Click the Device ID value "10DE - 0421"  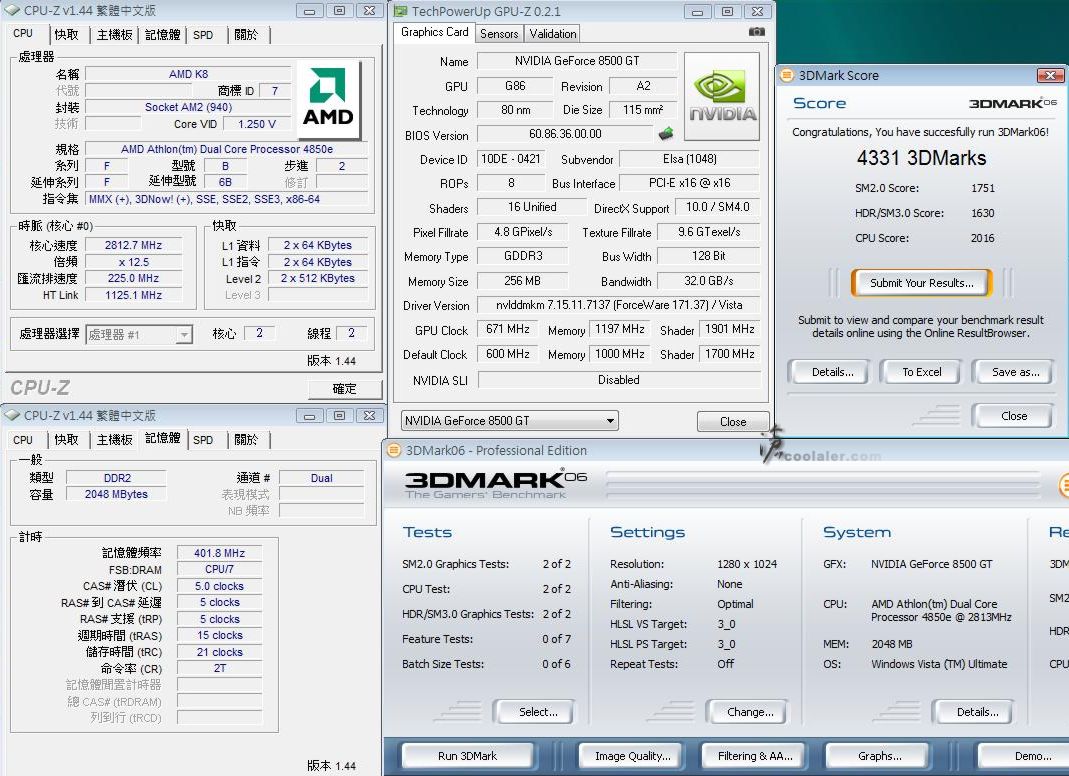click(x=511, y=159)
